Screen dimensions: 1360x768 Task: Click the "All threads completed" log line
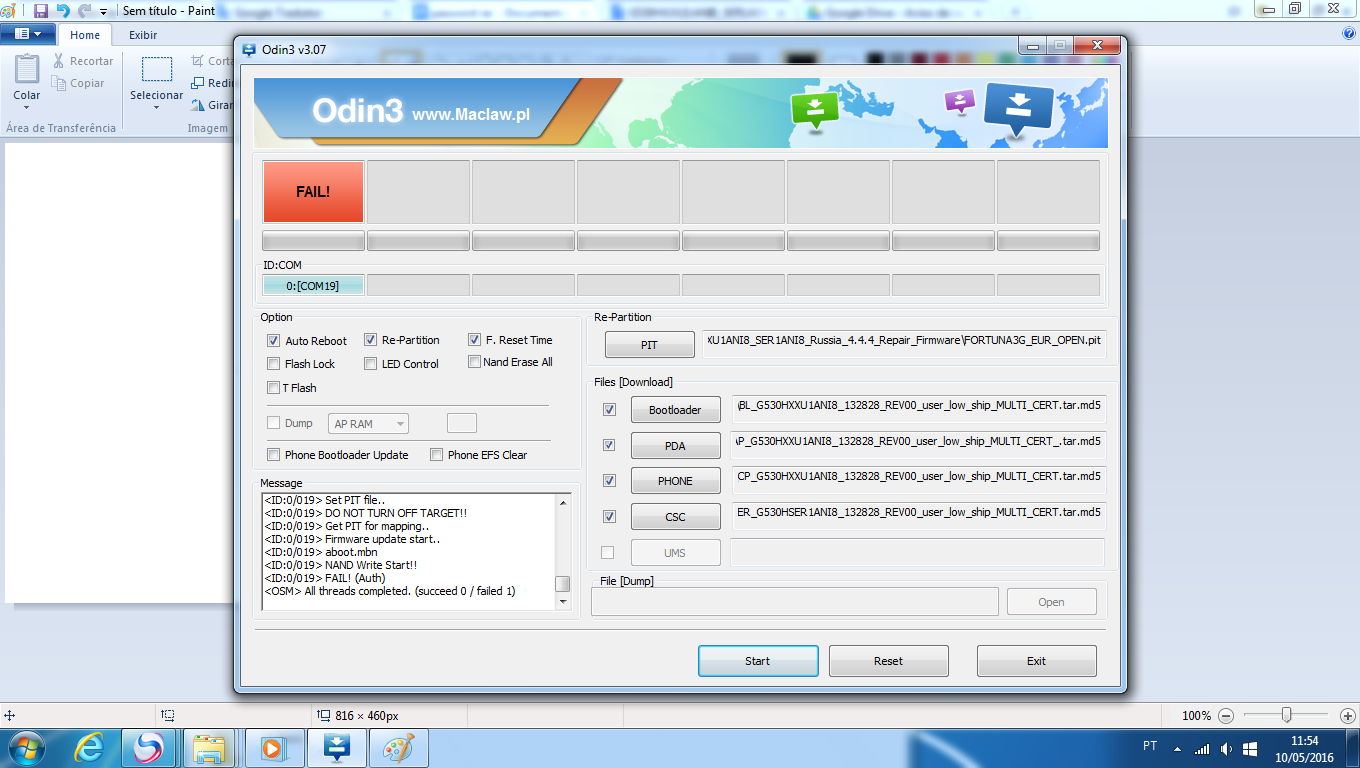[390, 591]
